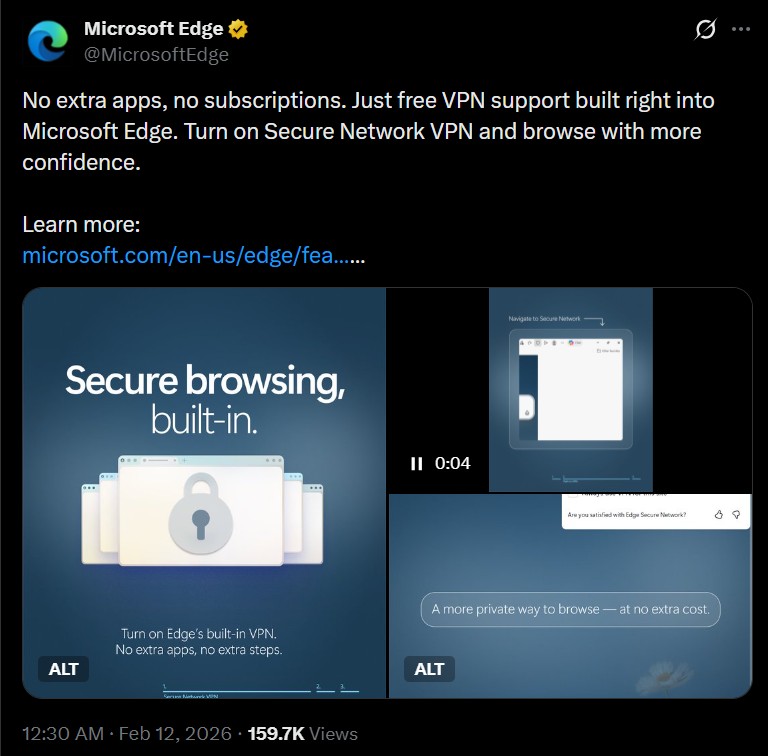Image resolution: width=768 pixels, height=756 pixels.
Task: Pause the video in the tweet
Action: [416, 463]
